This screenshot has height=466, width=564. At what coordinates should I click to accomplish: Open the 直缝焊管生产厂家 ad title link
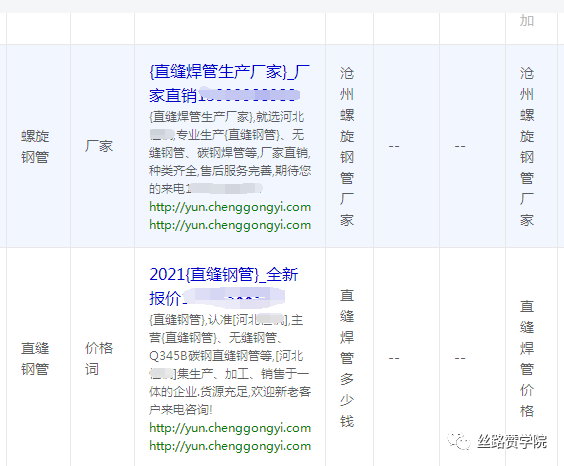(229, 83)
